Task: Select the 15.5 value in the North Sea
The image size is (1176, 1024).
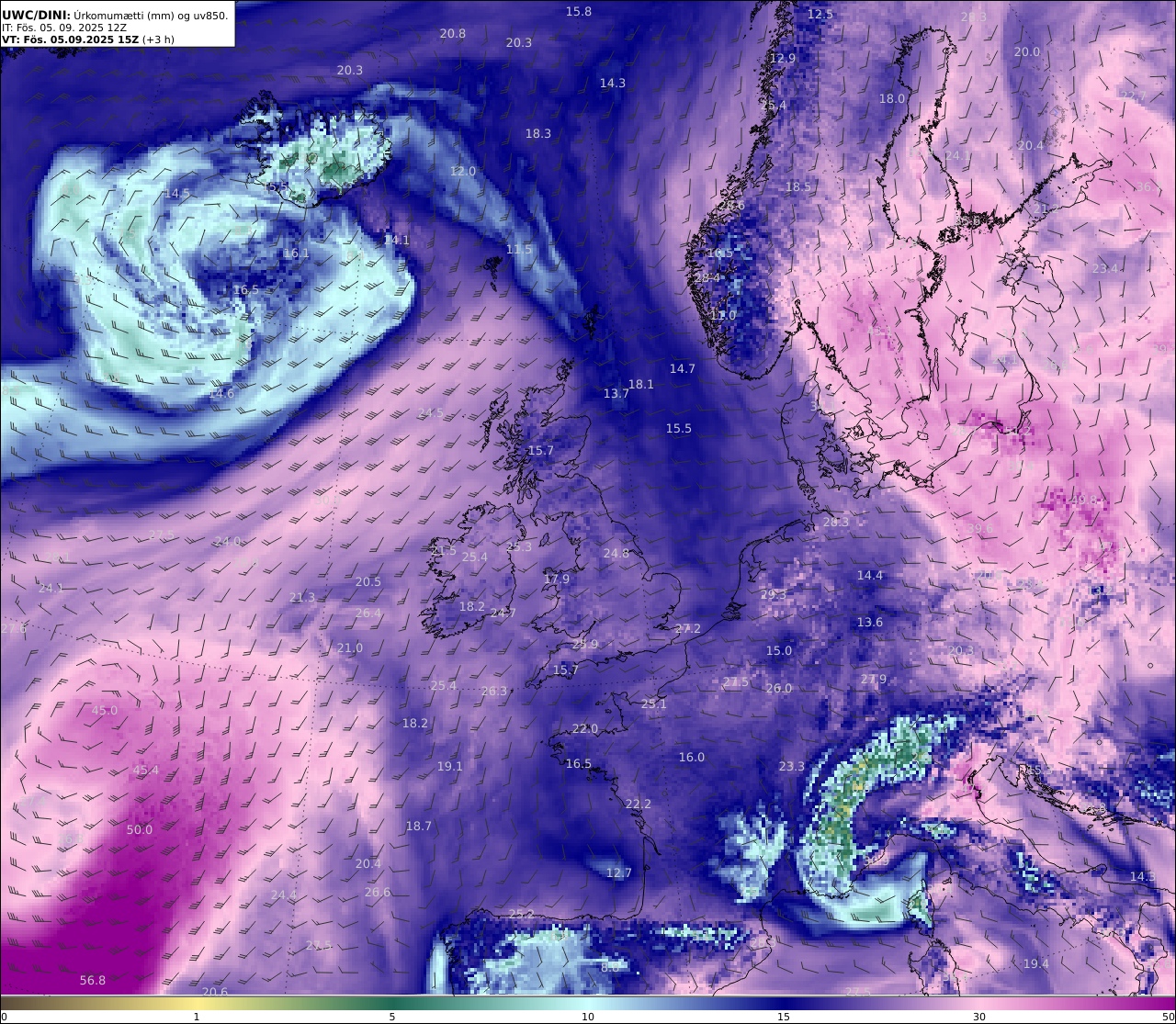Action: (679, 429)
